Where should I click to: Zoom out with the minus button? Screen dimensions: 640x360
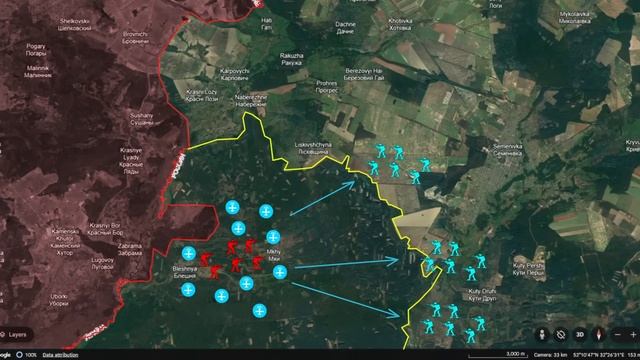(618, 335)
